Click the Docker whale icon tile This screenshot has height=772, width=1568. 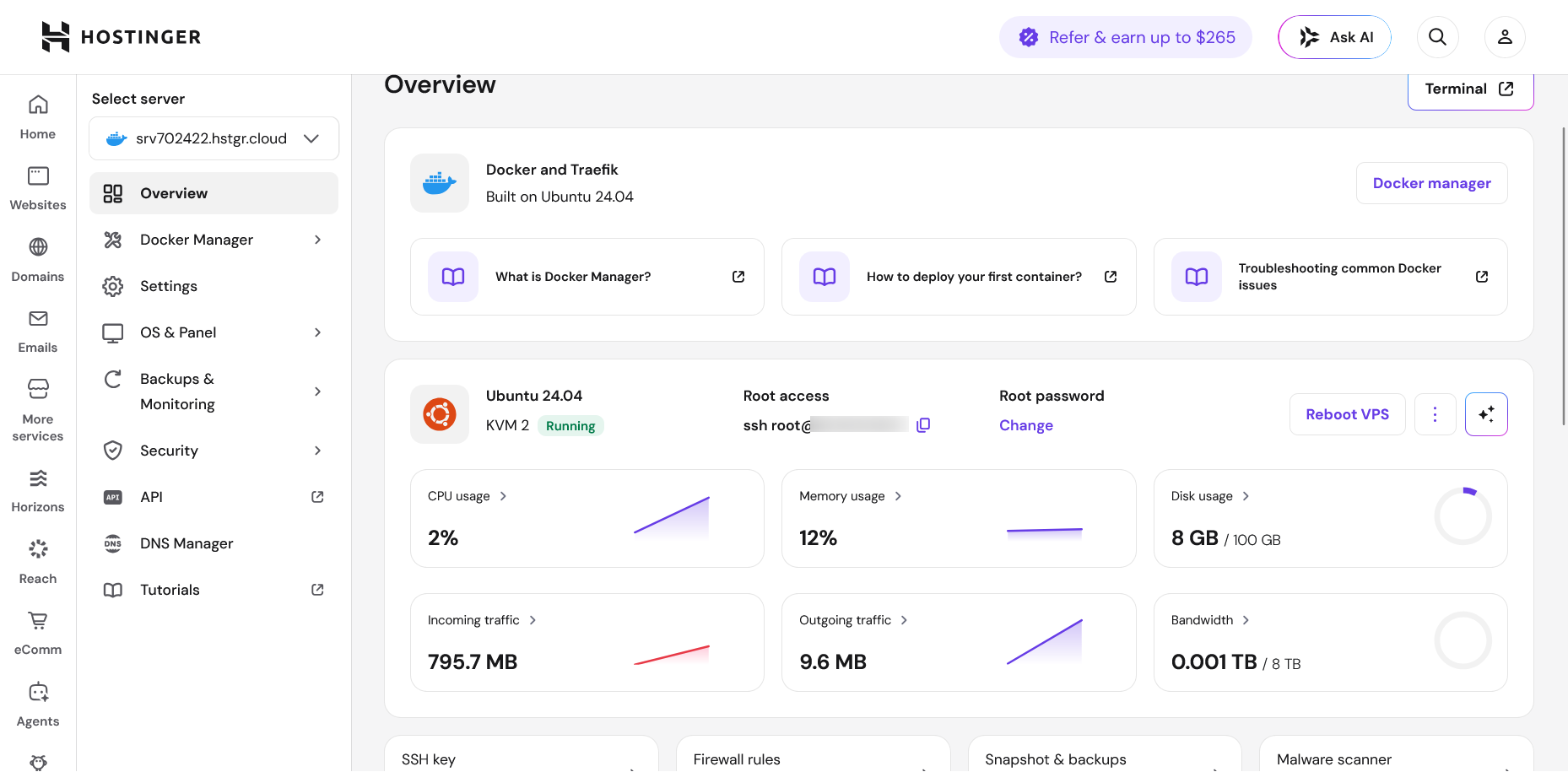tap(440, 183)
